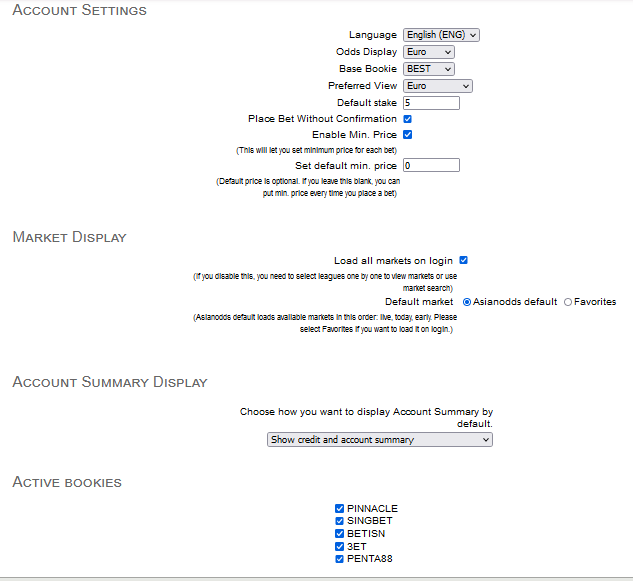Select the Asianodds default radio button
The height and width of the screenshot is (581, 633).
(467, 302)
